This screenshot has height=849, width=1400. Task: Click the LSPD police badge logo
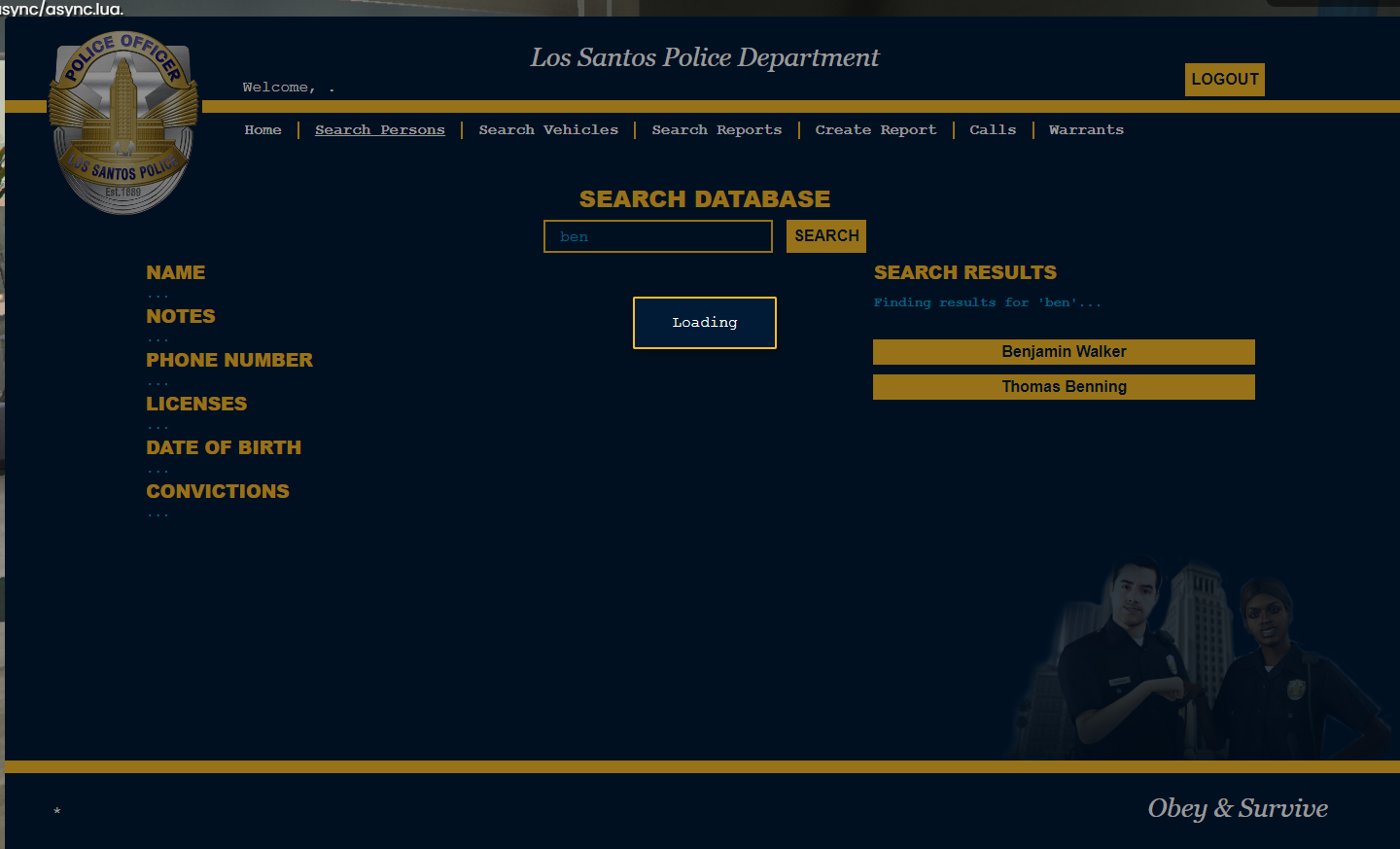pyautogui.click(x=123, y=123)
